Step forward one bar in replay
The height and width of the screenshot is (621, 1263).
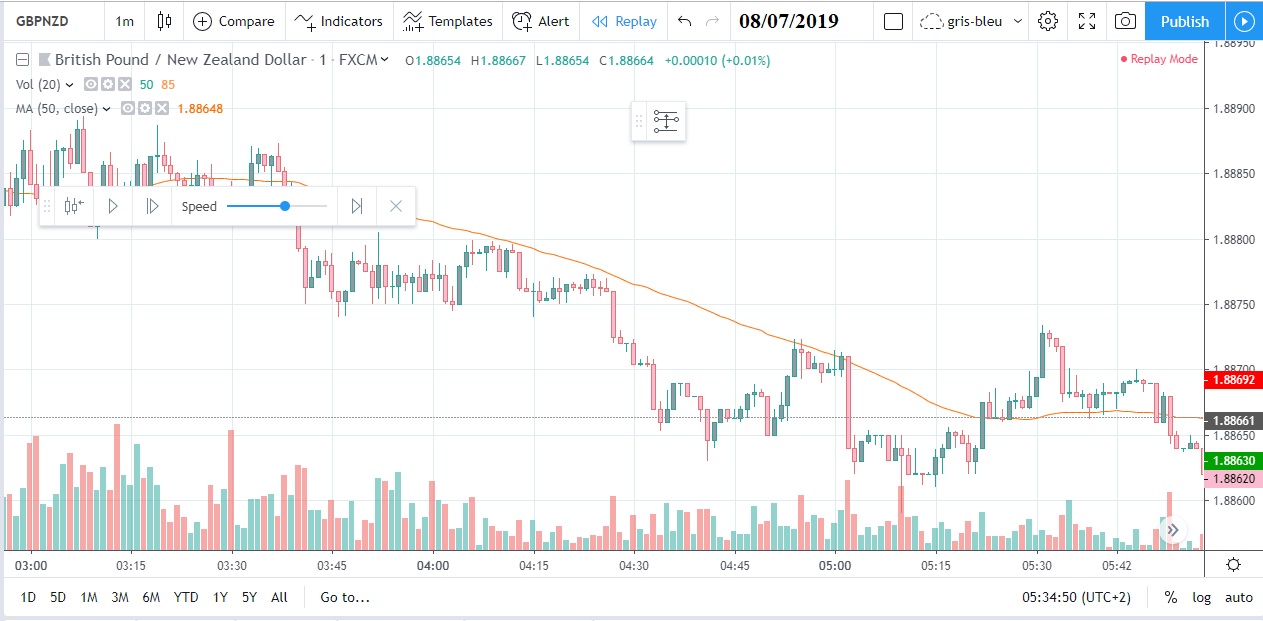[x=152, y=206]
